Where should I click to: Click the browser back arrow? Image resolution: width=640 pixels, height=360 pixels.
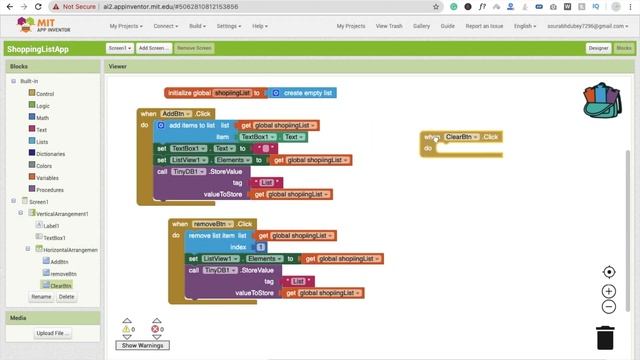coord(10,7)
